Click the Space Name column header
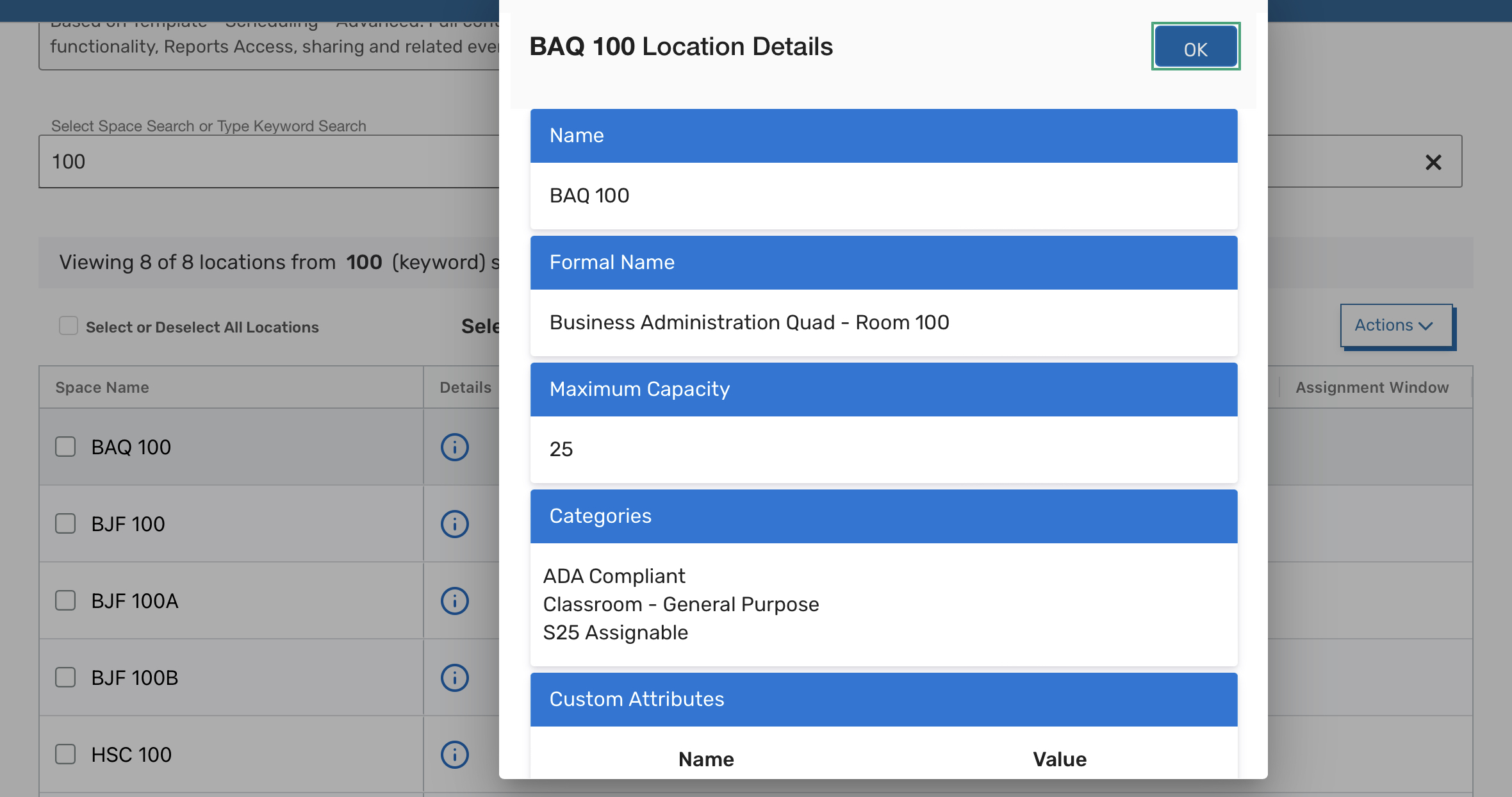Screen dimensions: 1512x797 (102, 388)
